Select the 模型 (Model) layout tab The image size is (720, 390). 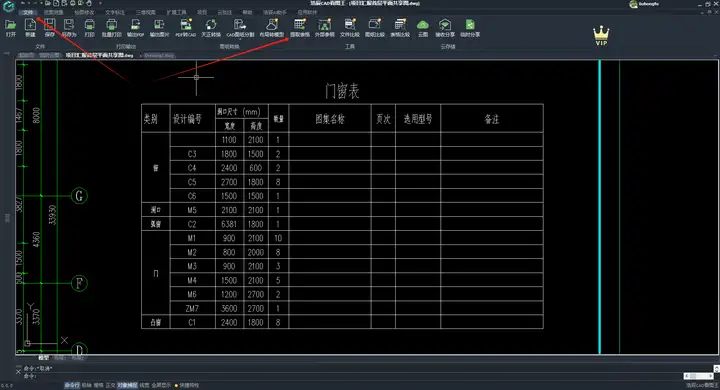point(43,357)
